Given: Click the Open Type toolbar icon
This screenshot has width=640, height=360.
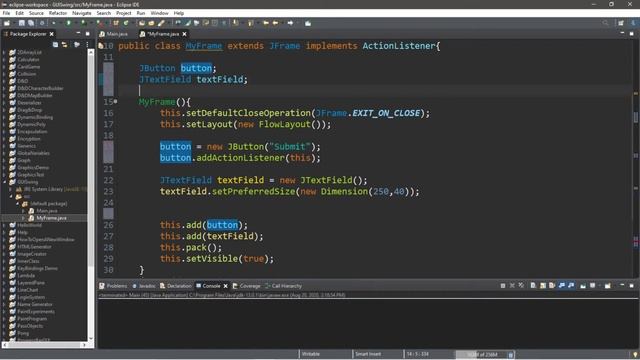Looking at the screenshot, I should pyautogui.click(x=142, y=23).
